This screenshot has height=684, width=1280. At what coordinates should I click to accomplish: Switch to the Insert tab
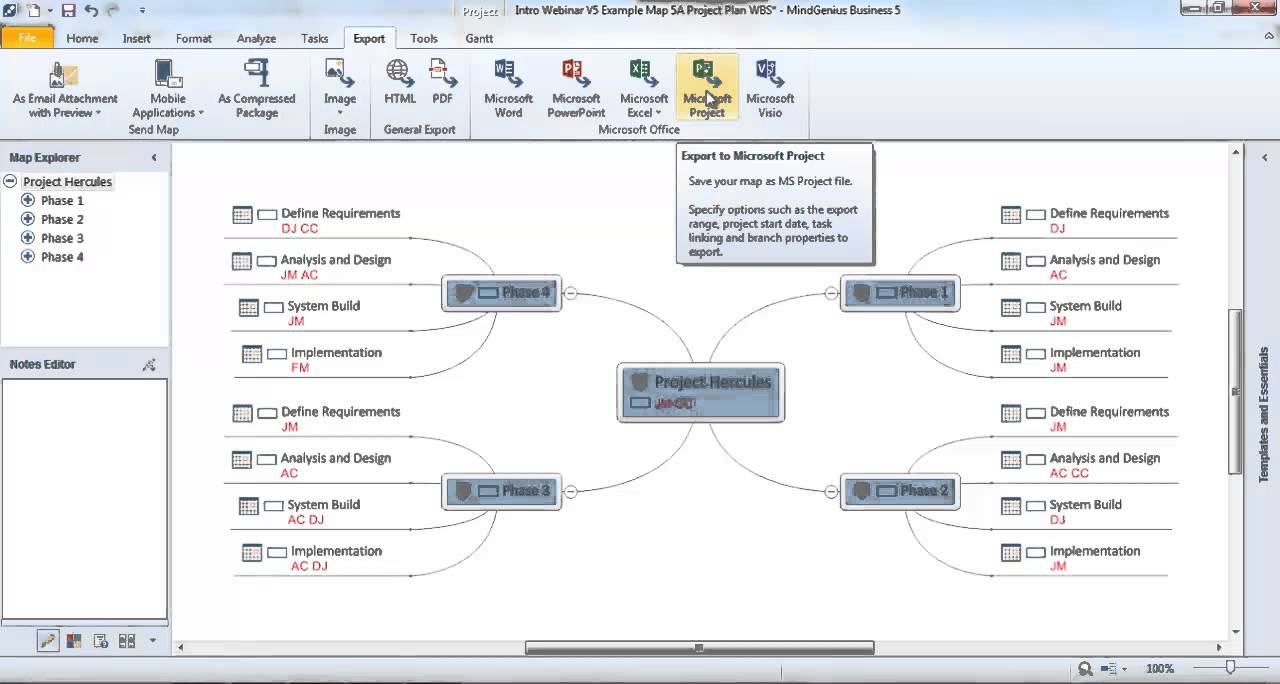click(x=137, y=38)
